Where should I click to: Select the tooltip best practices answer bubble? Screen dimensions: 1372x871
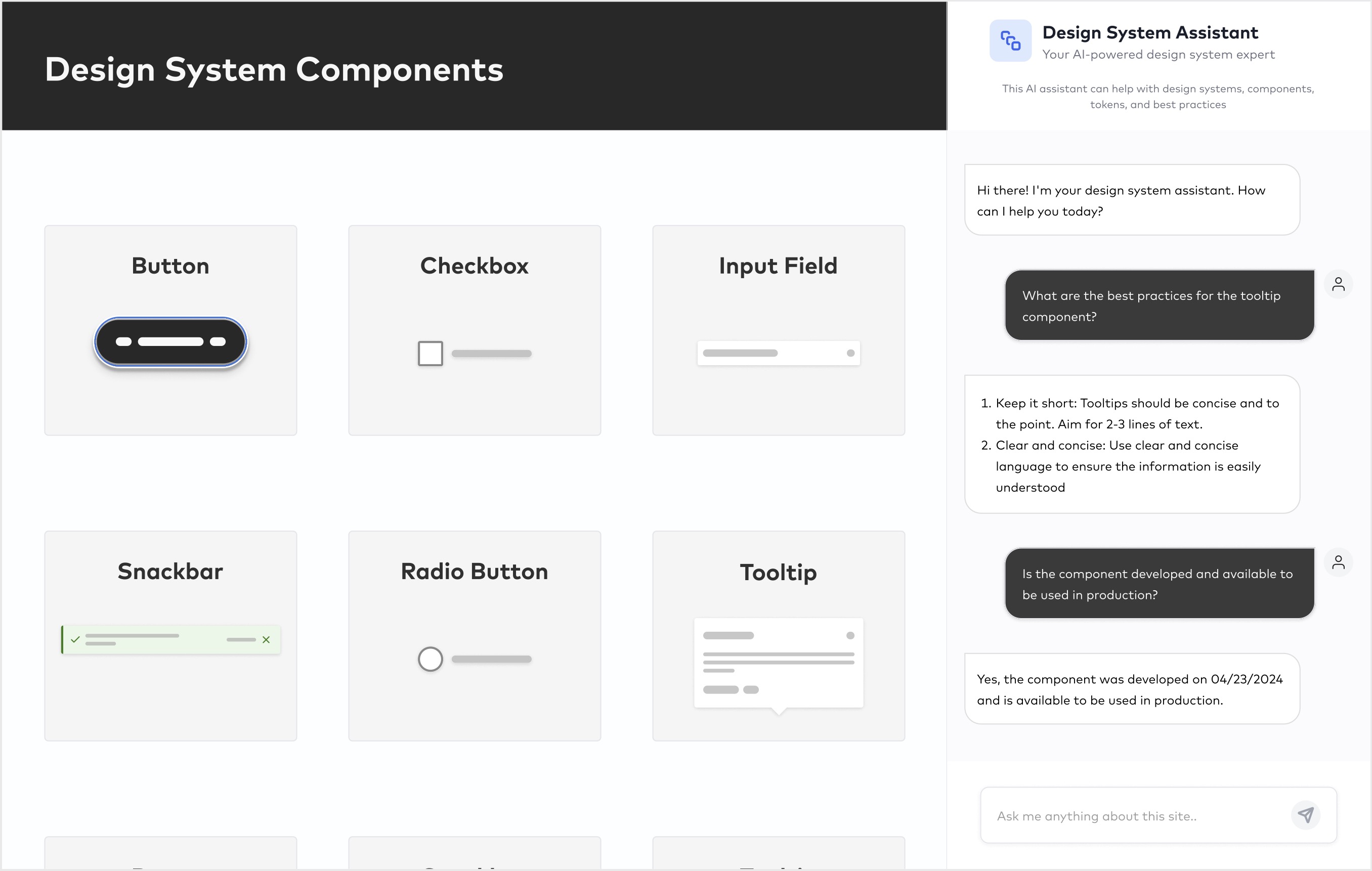pyautogui.click(x=1132, y=444)
